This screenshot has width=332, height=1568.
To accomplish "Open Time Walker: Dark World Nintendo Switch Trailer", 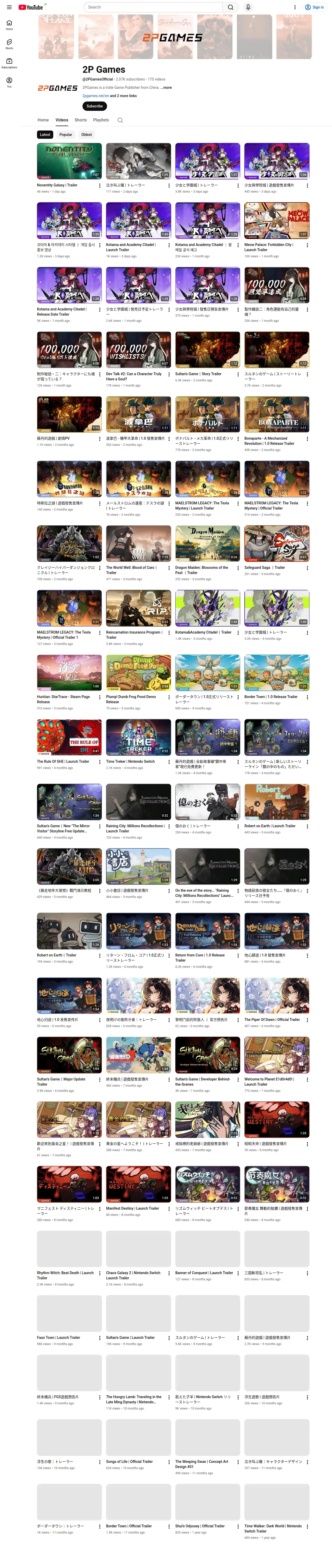I will 273,1528.
